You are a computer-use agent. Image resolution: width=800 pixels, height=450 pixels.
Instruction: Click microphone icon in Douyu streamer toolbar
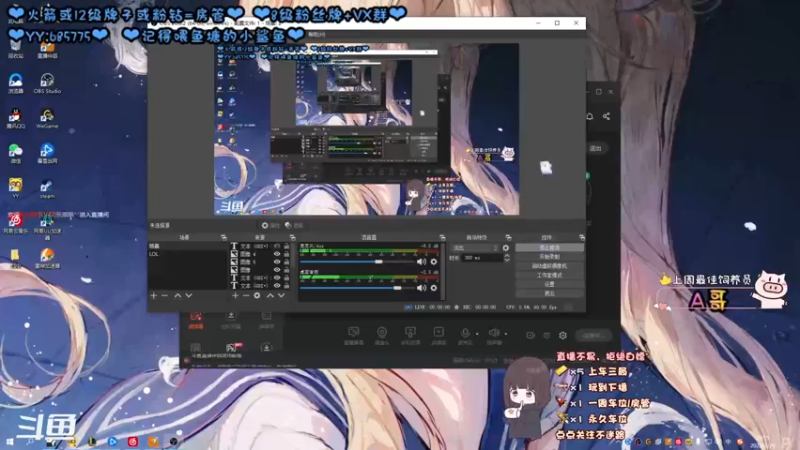(465, 335)
